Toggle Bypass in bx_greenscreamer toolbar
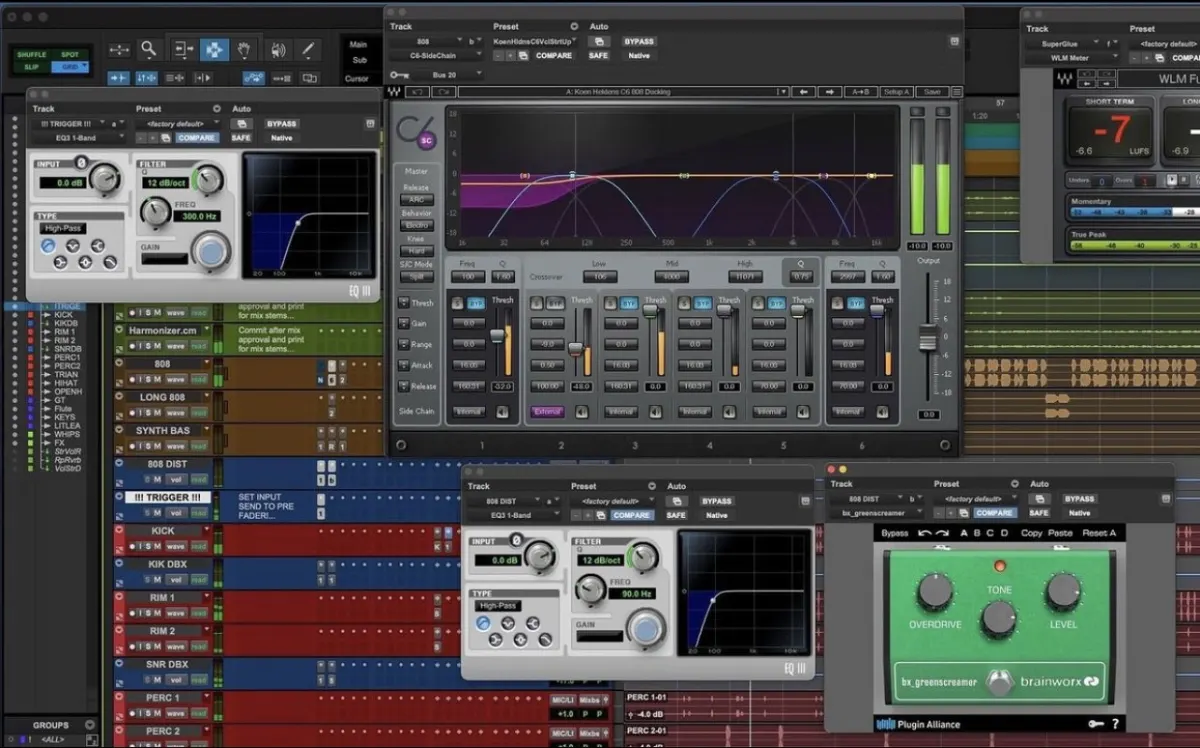 pos(895,533)
